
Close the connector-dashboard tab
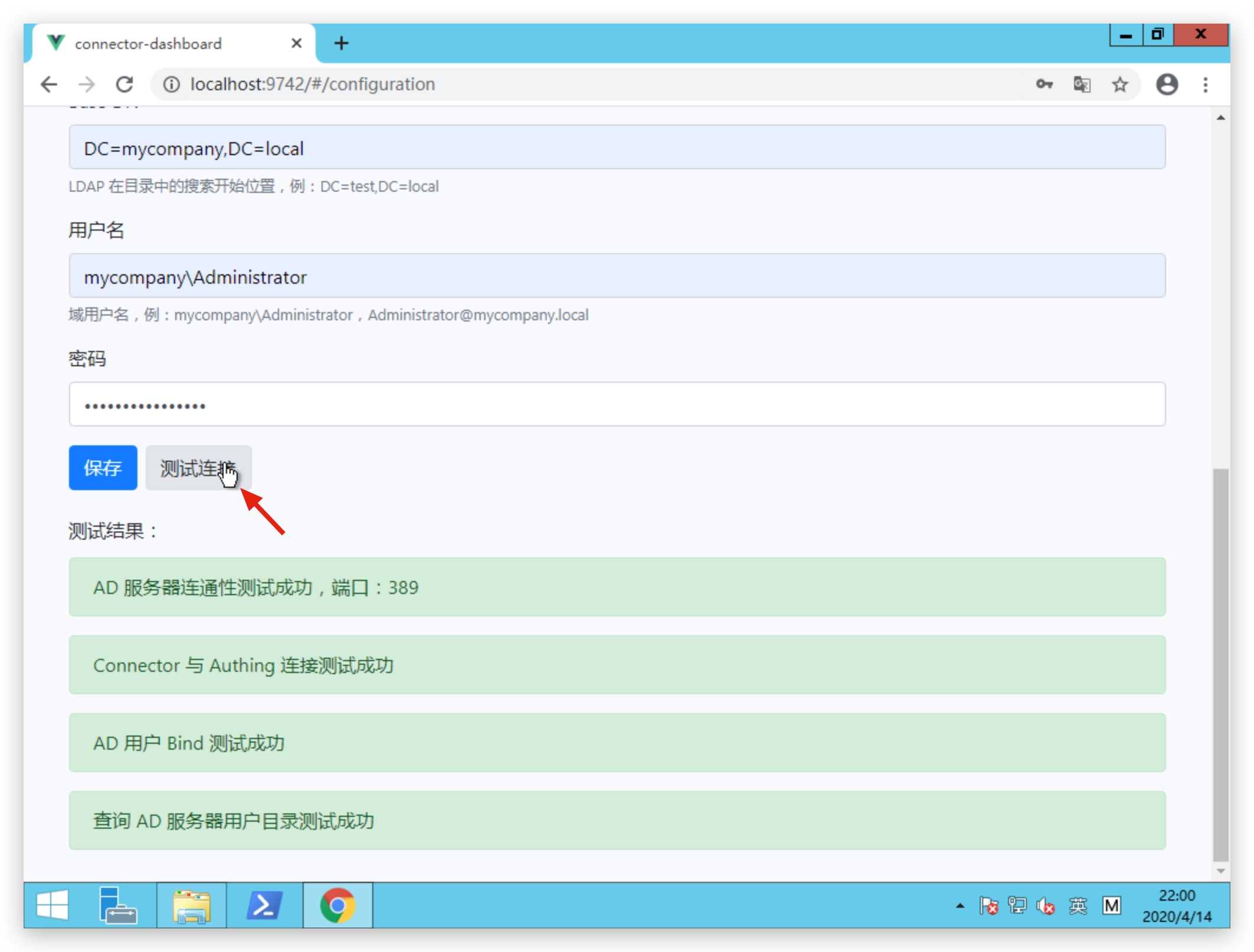tap(297, 43)
